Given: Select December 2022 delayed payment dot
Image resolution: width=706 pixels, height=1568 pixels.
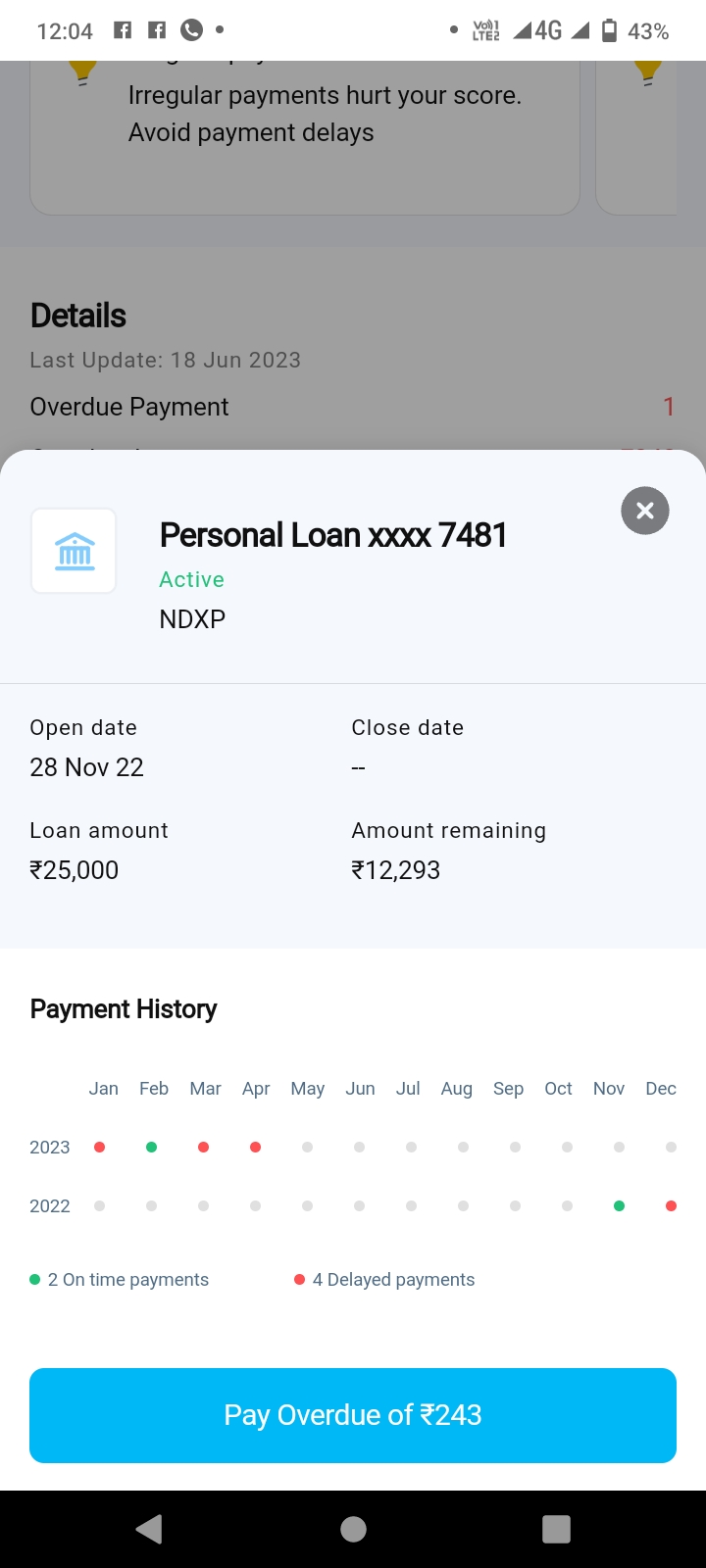Looking at the screenshot, I should click(x=671, y=1205).
